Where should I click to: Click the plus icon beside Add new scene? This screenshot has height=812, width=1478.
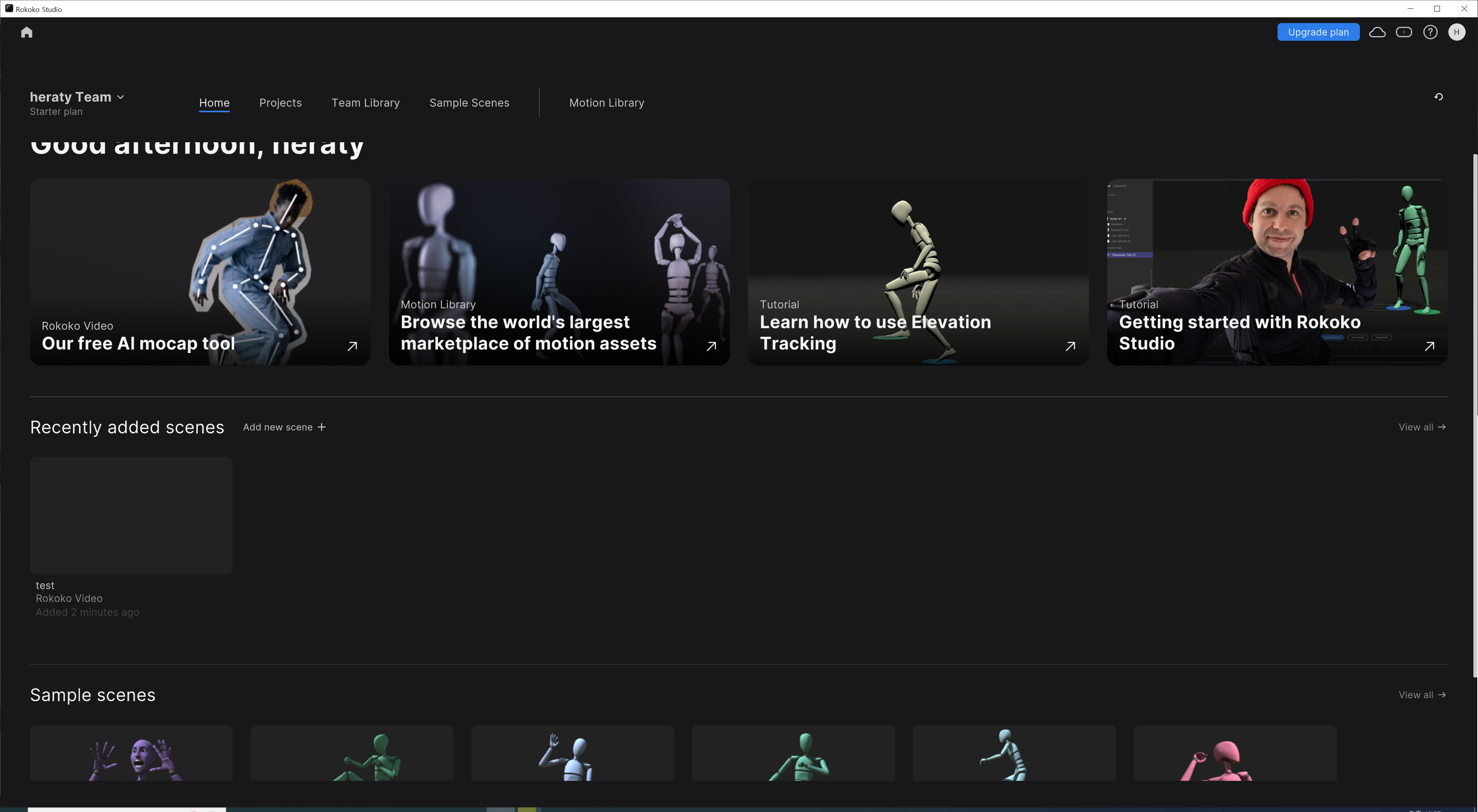pos(321,427)
